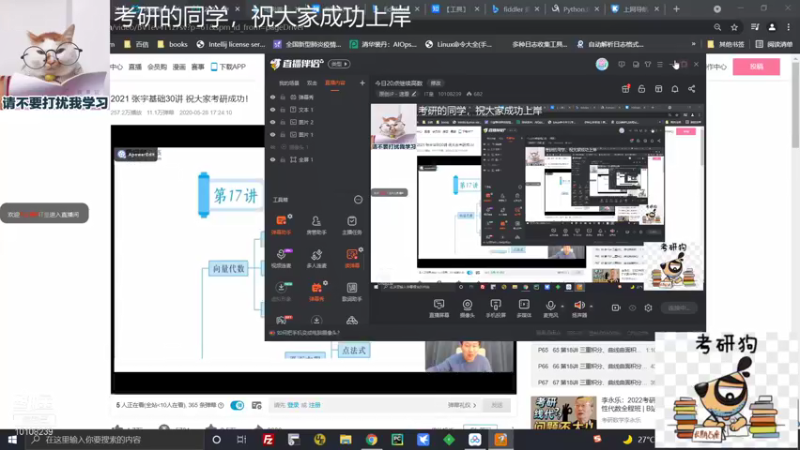Add a new scene with plus button
This screenshot has width=800, height=450.
(362, 83)
